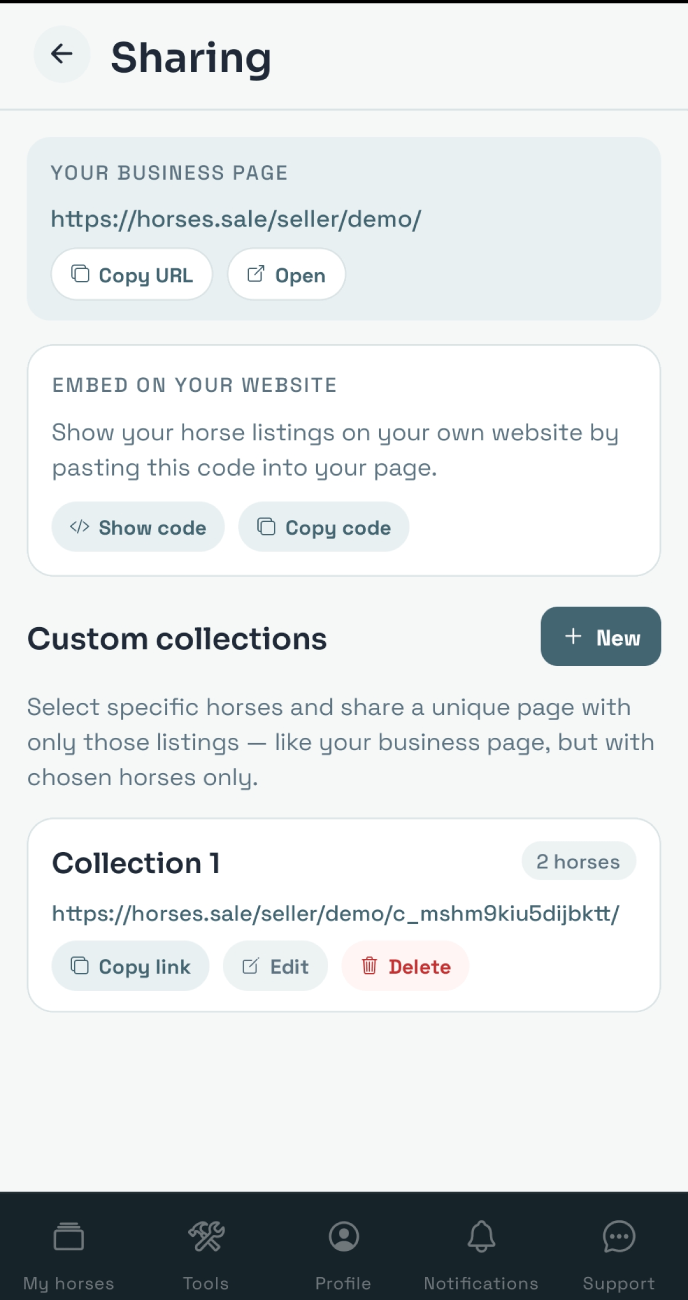Screen dimensions: 688x1300
Task: Edit Collection 1
Action: (x=276, y=966)
